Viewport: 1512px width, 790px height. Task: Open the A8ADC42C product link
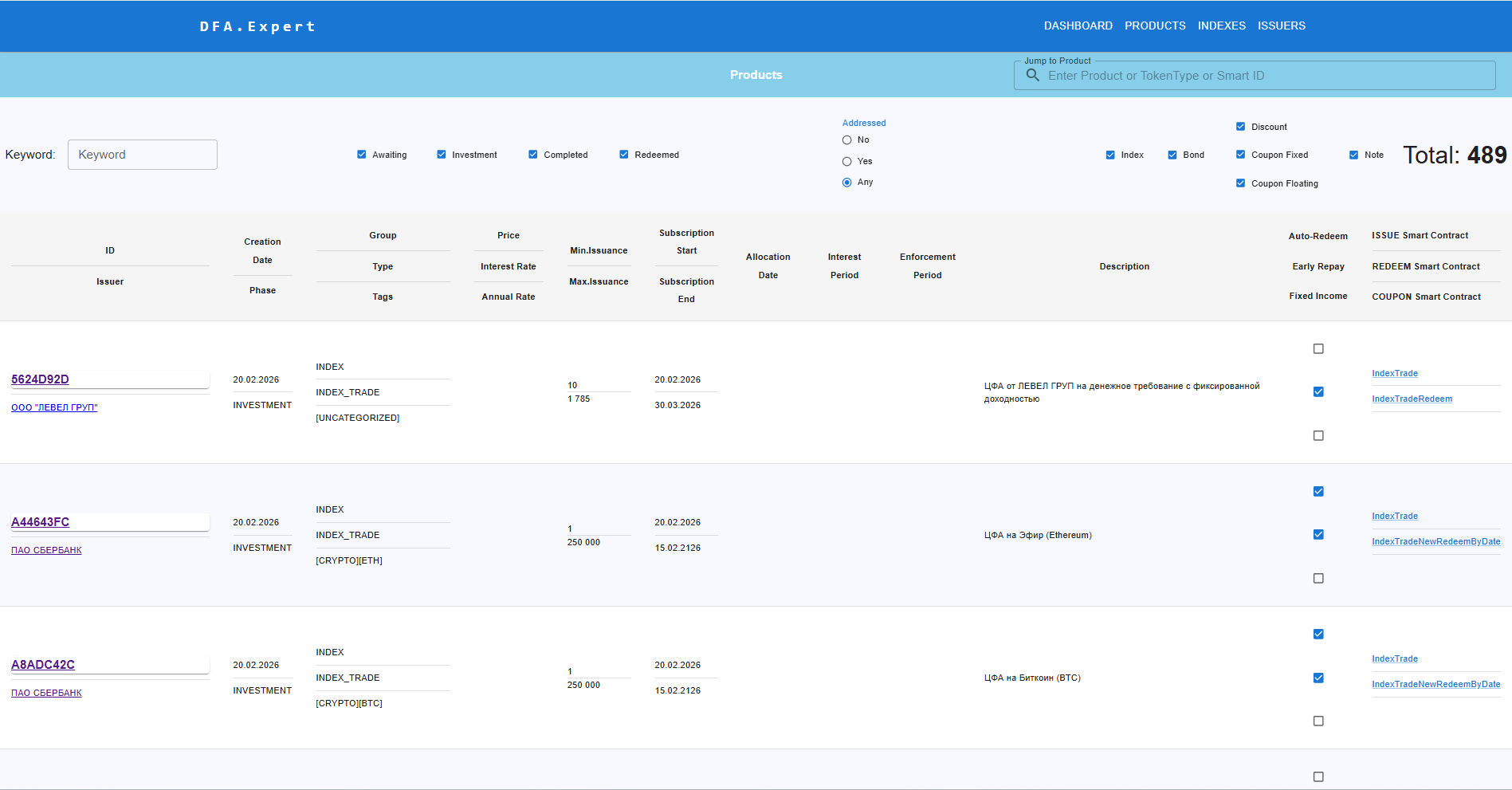(x=43, y=665)
